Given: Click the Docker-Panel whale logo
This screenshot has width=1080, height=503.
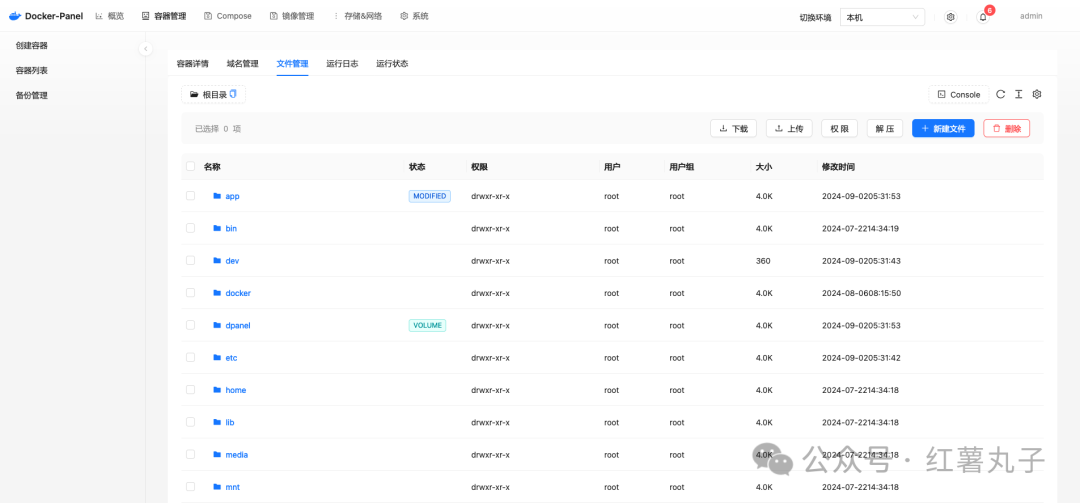Looking at the screenshot, I should pyautogui.click(x=15, y=16).
